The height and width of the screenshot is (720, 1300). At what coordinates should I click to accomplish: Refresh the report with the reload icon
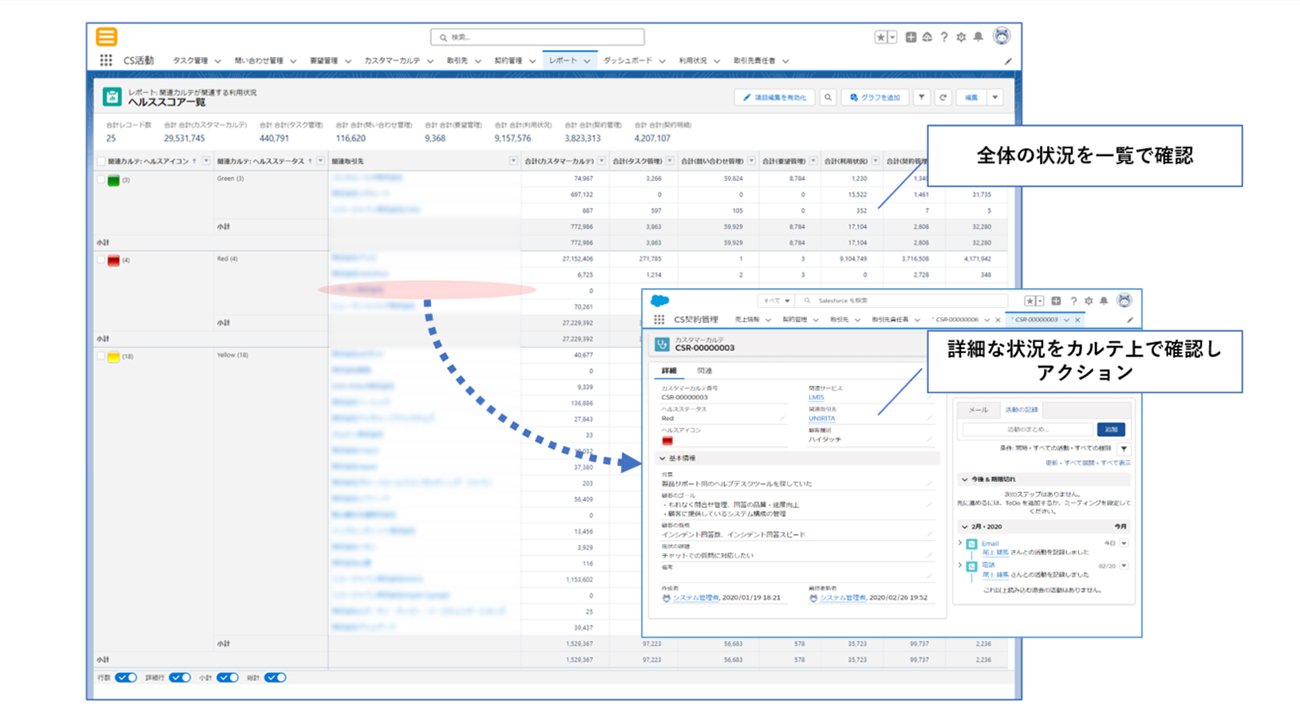click(942, 97)
